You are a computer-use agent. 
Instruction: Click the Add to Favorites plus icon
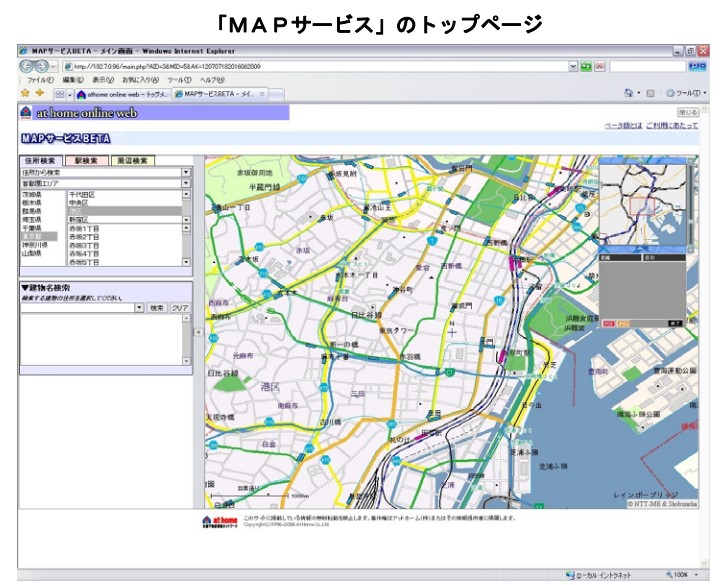tap(40, 93)
